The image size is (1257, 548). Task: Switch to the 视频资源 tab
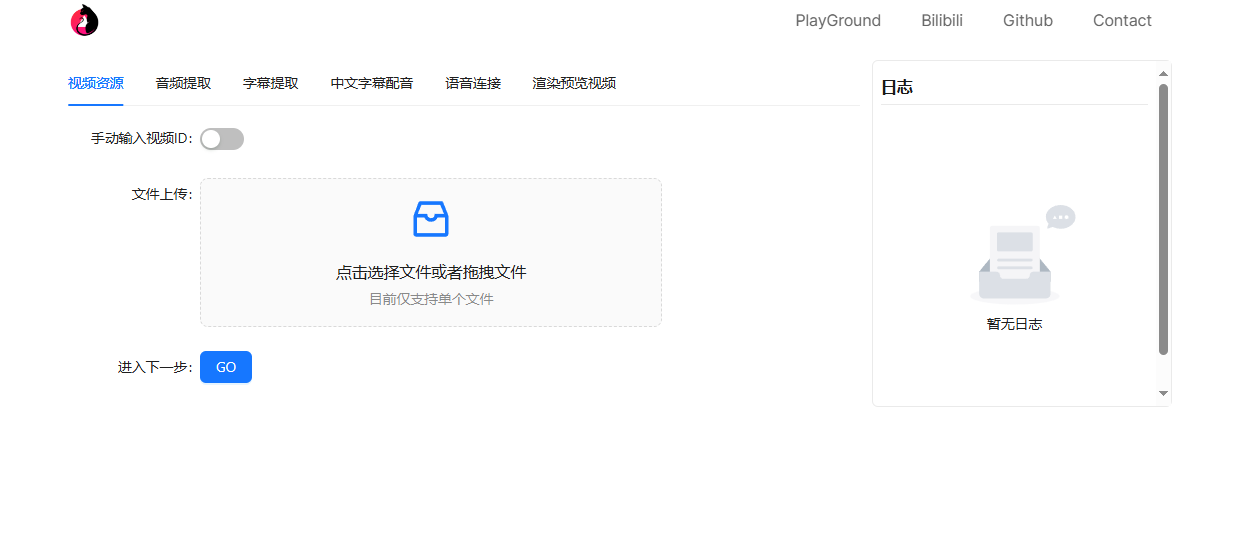click(96, 83)
